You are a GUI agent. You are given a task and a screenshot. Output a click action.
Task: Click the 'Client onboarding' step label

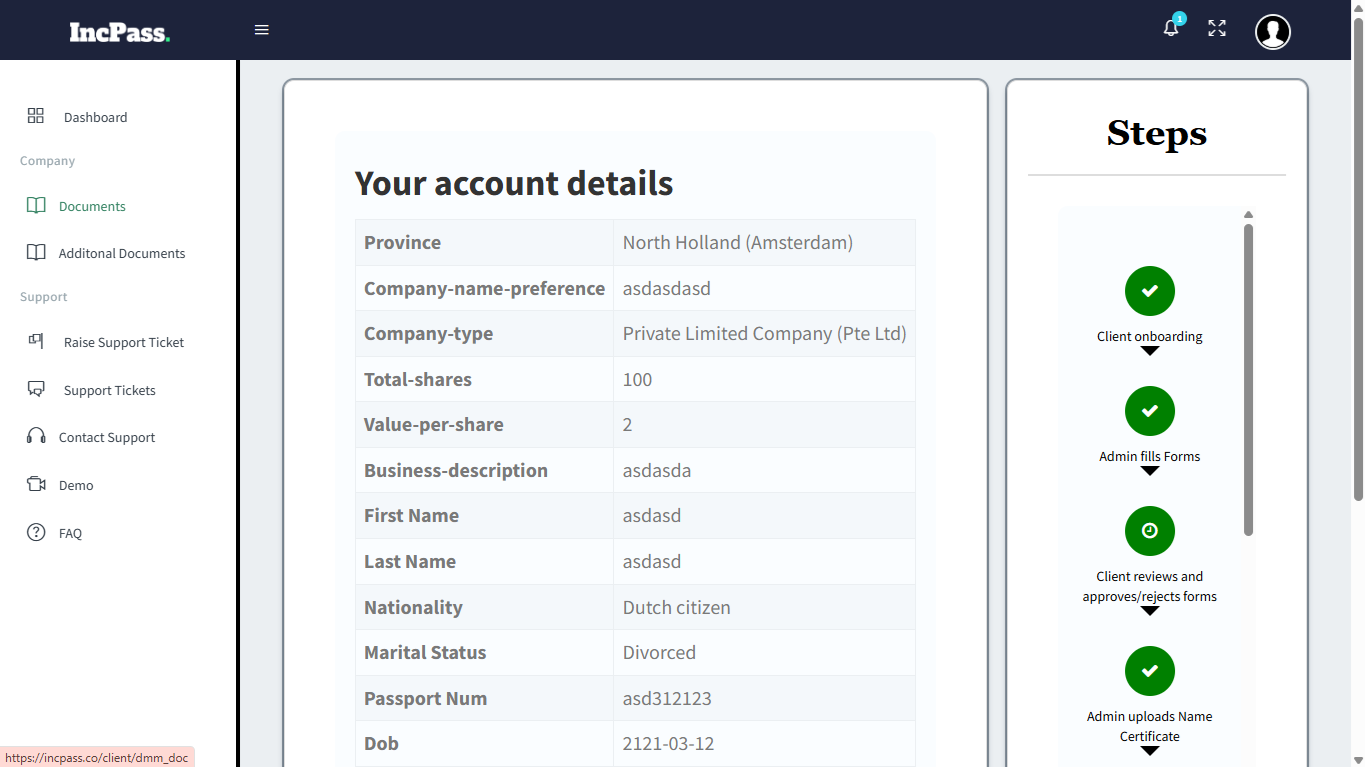1150,336
